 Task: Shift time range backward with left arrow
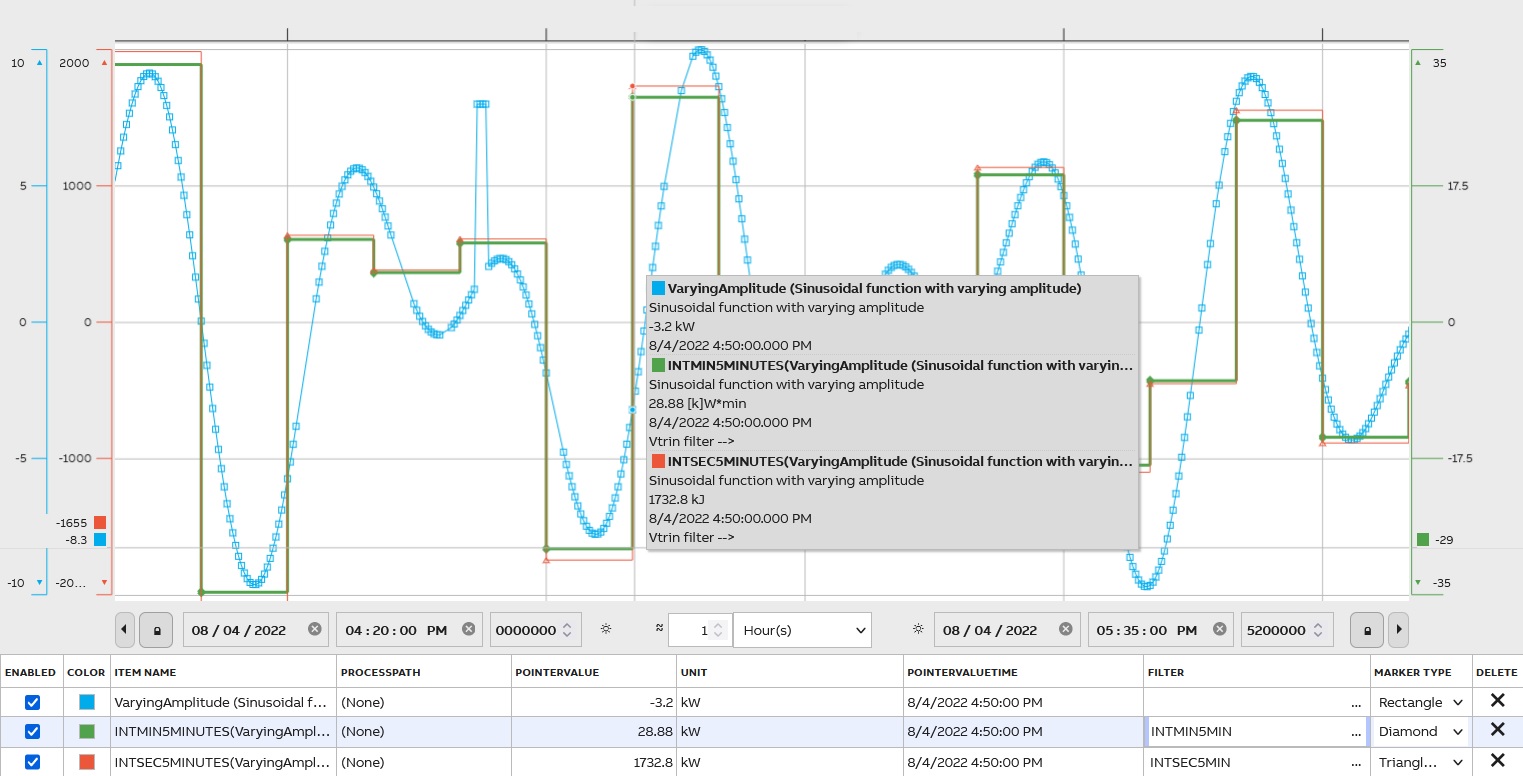(125, 630)
